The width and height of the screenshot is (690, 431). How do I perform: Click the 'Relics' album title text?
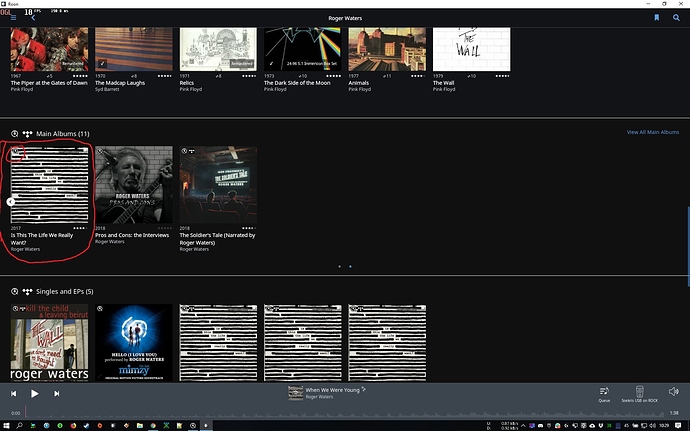click(187, 83)
